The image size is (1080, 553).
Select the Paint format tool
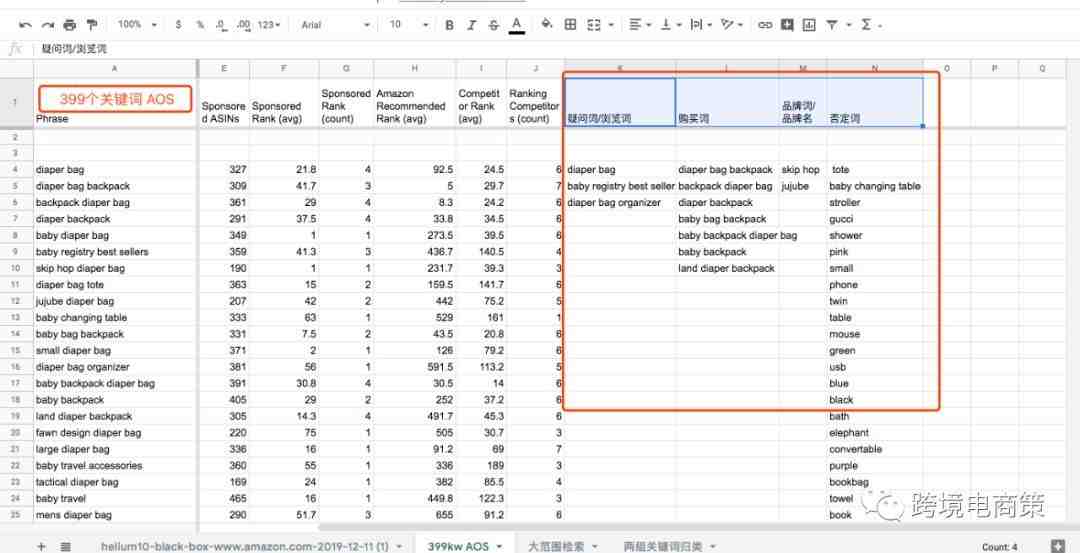pos(92,24)
